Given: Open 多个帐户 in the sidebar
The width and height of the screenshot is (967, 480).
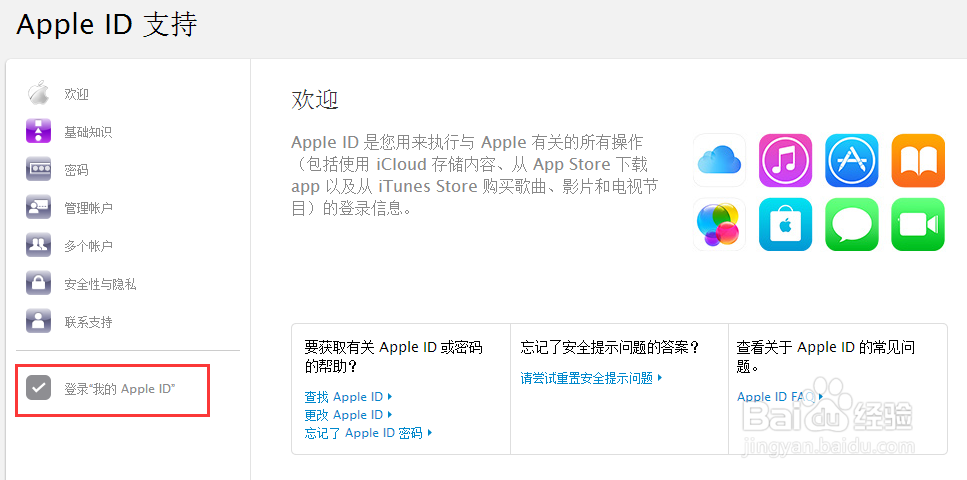Looking at the screenshot, I should pyautogui.click(x=88, y=246).
